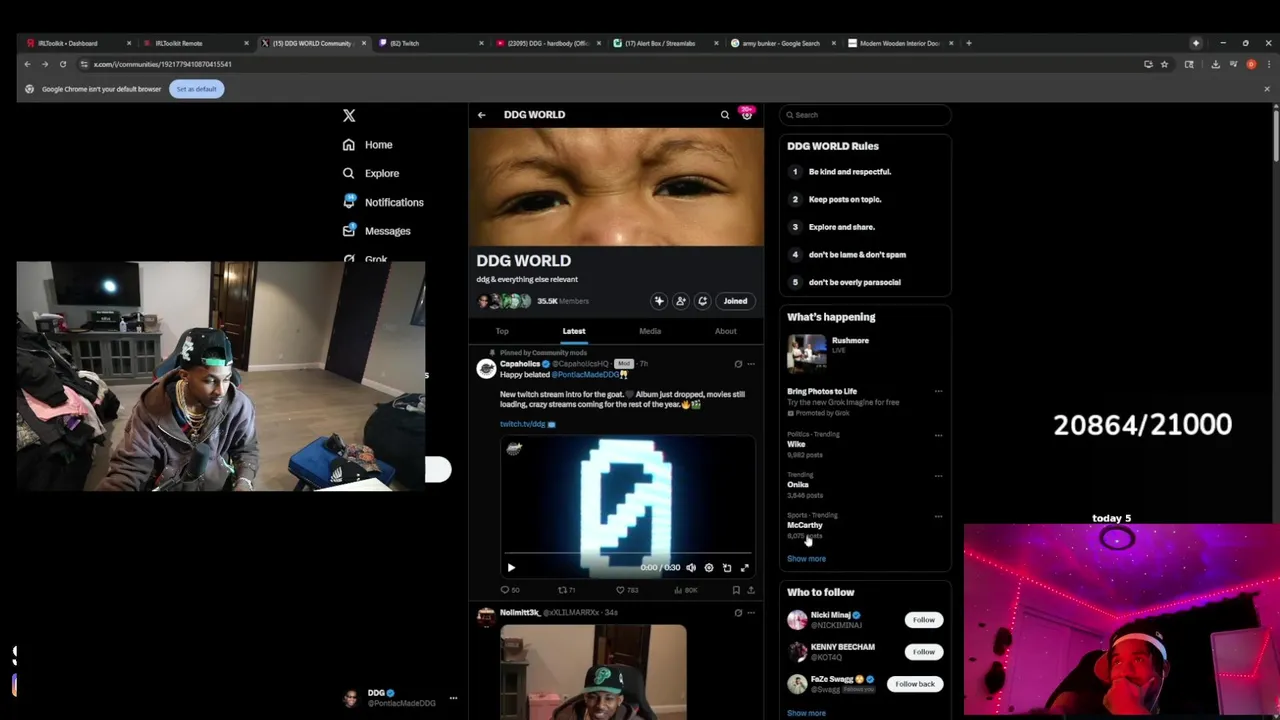Toggle video picture-in-picture icon
1280x720 pixels.
click(727, 568)
